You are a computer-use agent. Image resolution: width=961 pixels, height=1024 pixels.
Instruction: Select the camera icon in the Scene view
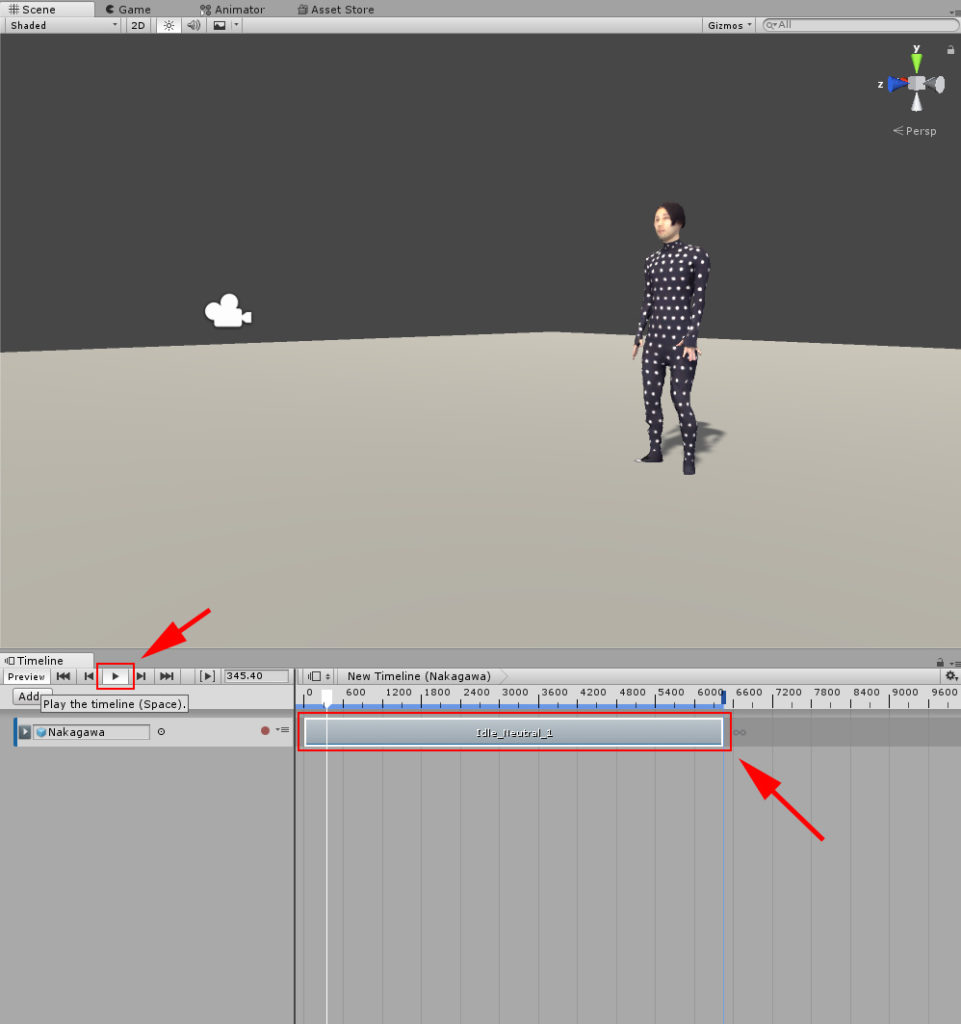227,311
